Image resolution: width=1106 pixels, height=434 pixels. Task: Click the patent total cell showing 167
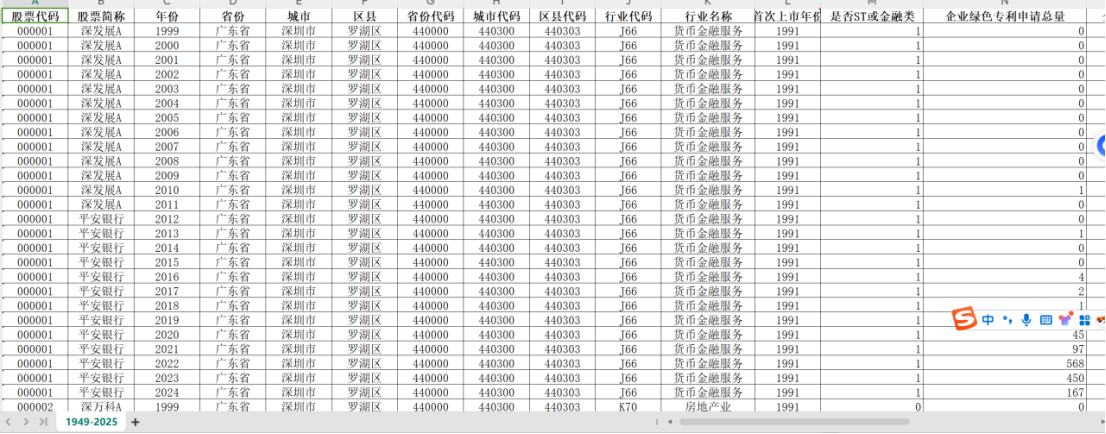[x=1005, y=392]
